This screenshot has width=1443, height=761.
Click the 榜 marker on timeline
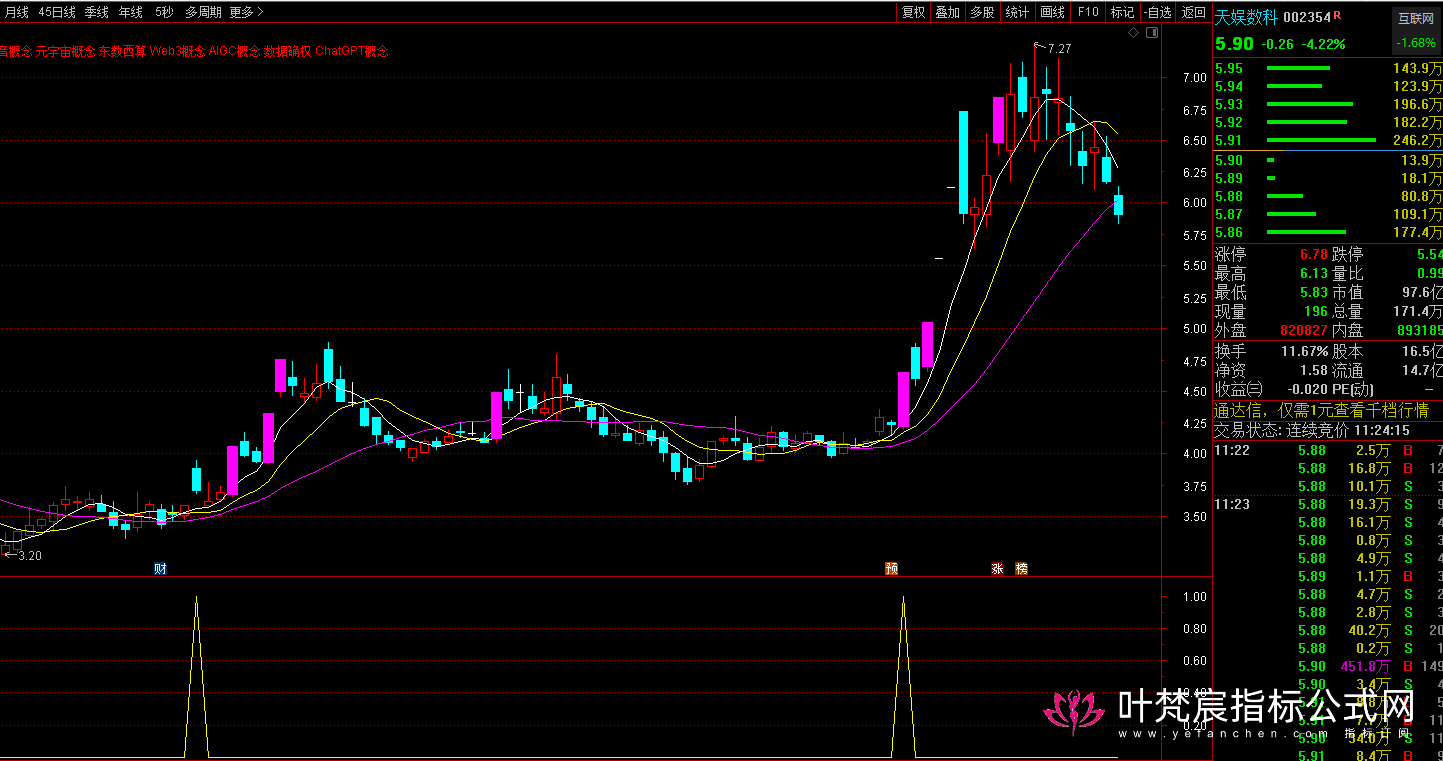point(1021,568)
